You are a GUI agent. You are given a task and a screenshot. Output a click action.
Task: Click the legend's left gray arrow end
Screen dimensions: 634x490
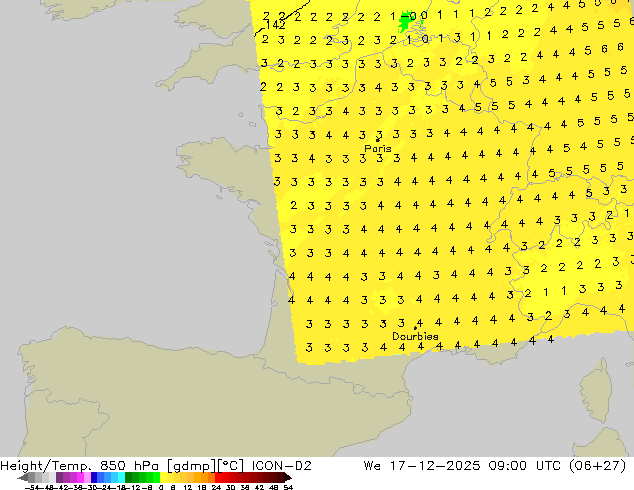coord(22,477)
